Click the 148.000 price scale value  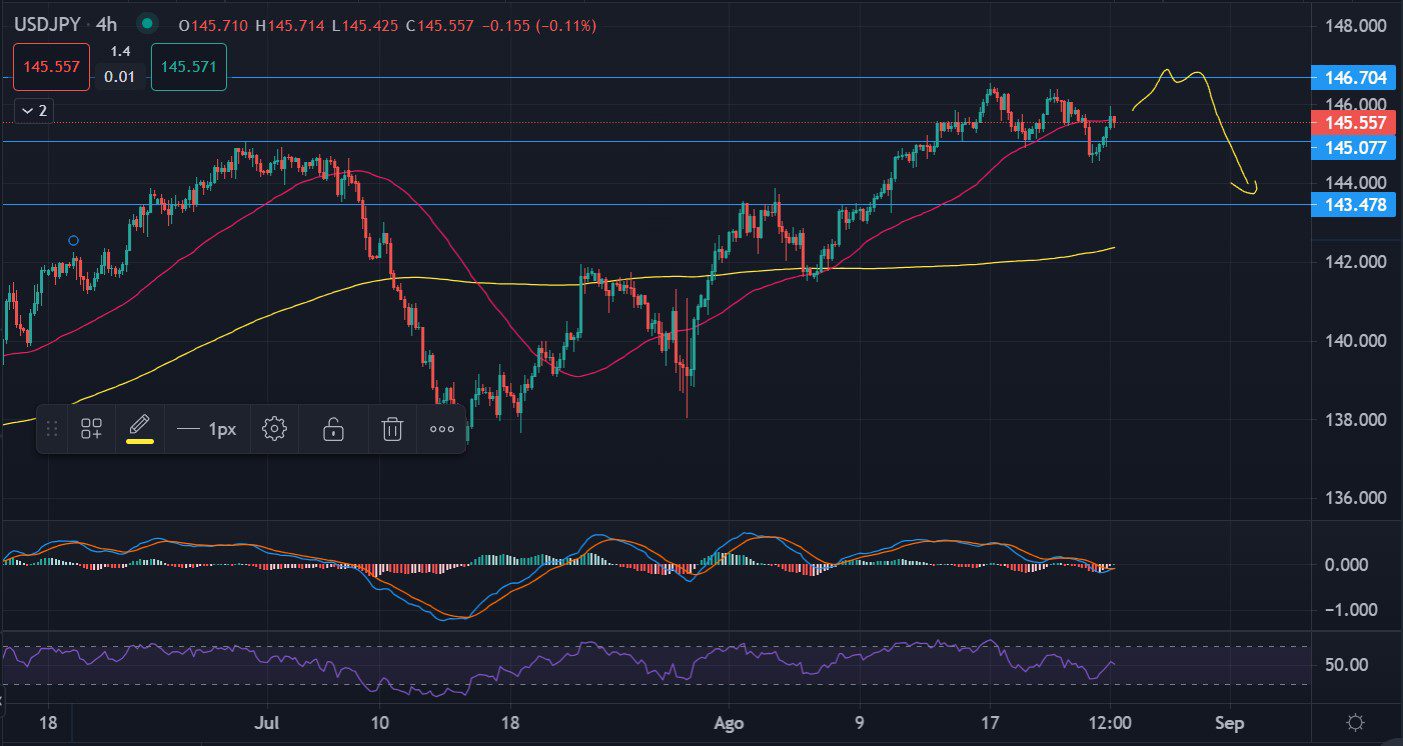(x=1354, y=25)
